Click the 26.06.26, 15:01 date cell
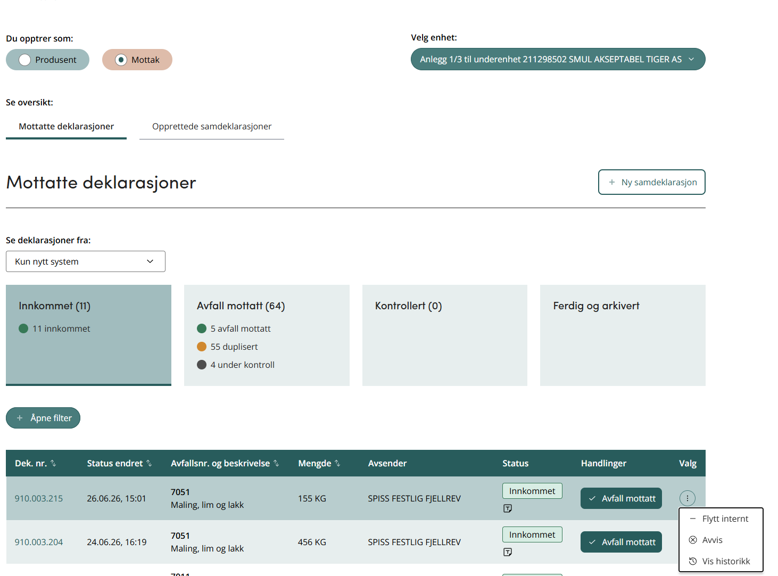This screenshot has width=778, height=576. pos(117,499)
